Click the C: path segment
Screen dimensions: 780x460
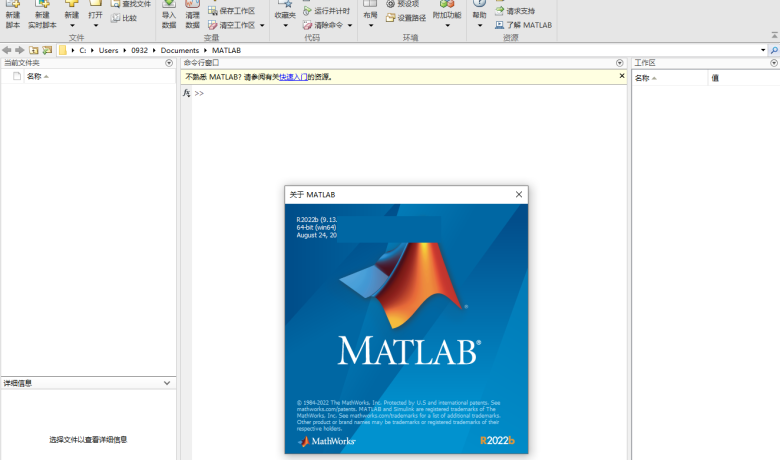pyautogui.click(x=83, y=50)
